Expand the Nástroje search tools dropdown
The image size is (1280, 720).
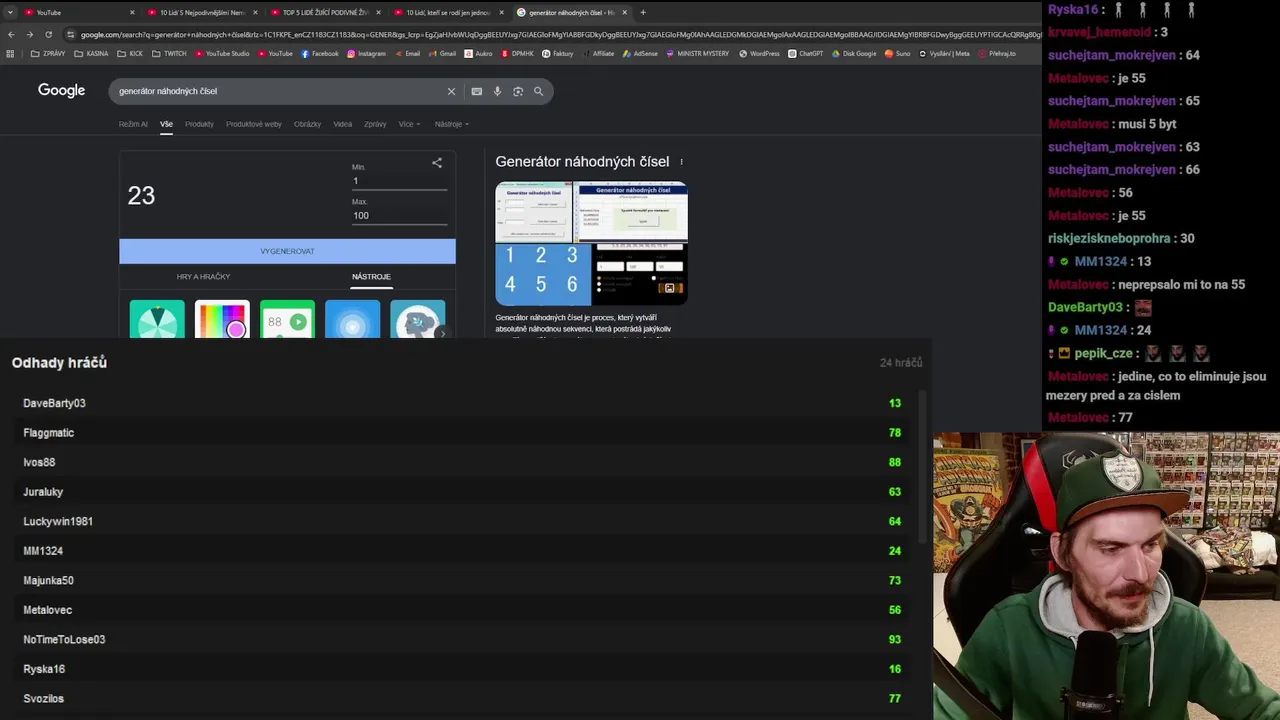tap(452, 124)
